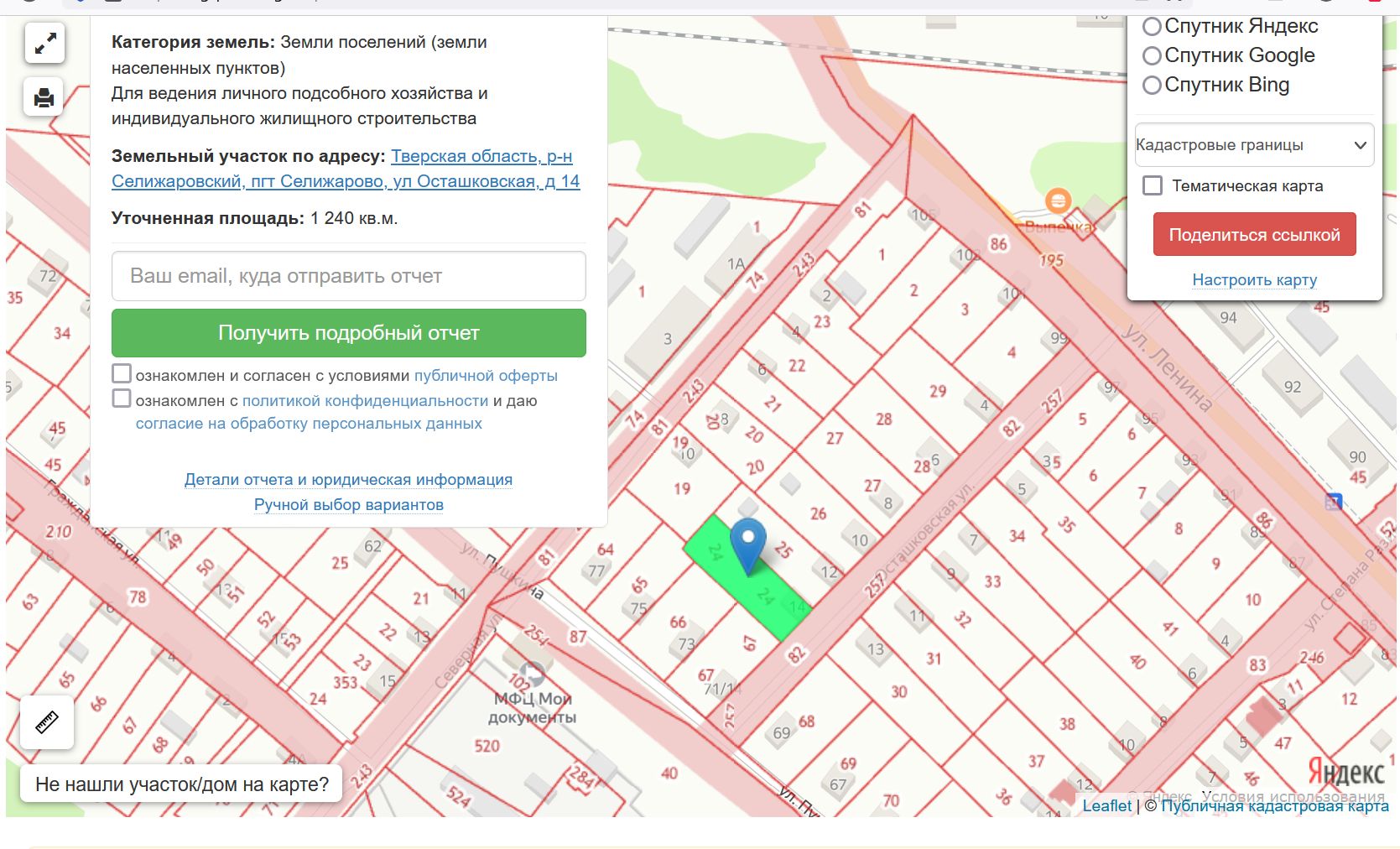Click the Выпечка map label
1400x849 pixels.
(x=1059, y=227)
